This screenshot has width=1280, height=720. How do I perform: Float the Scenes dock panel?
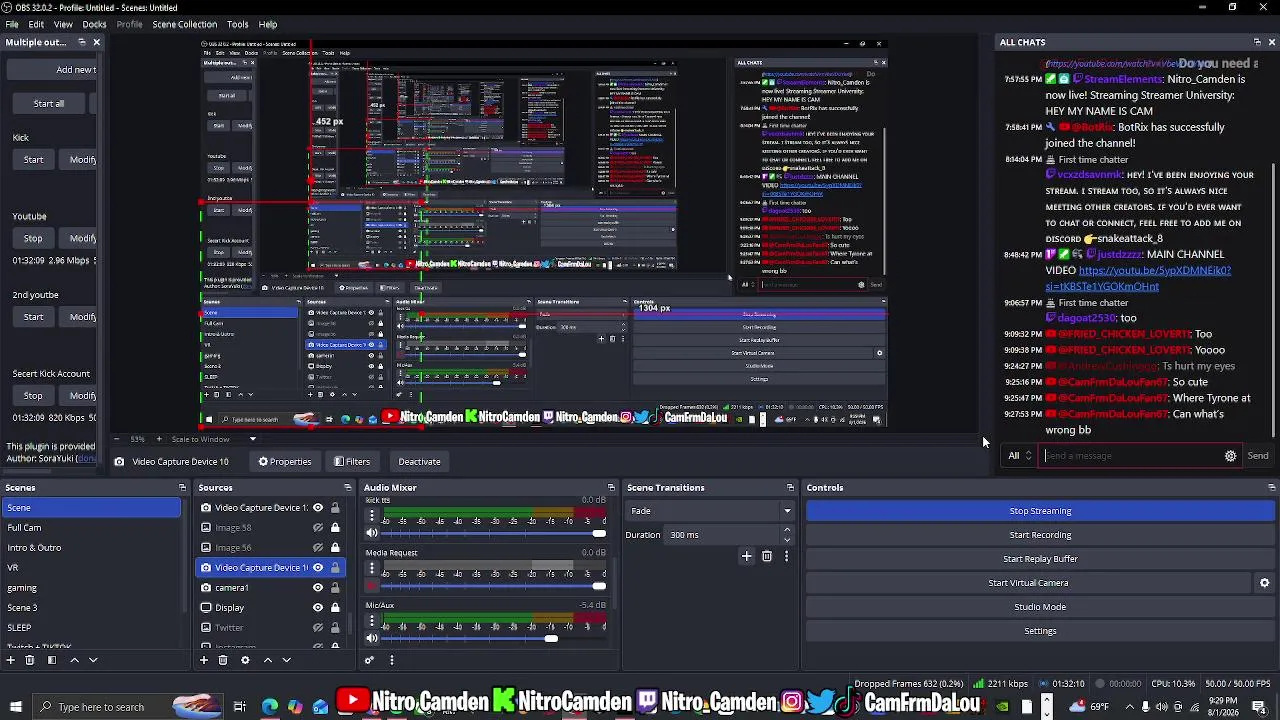tap(182, 488)
